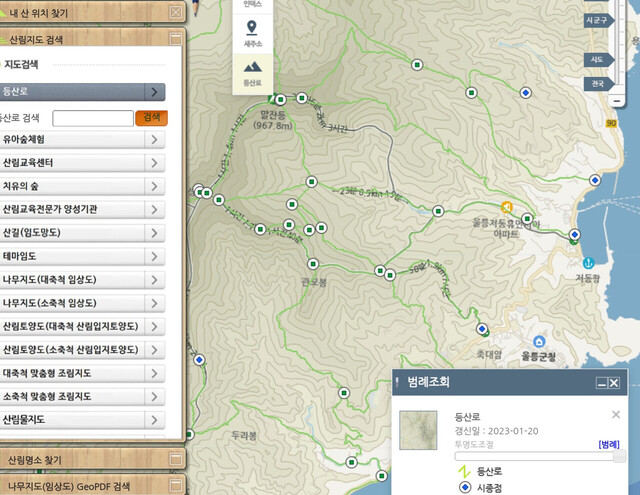Viewport: 640px width, 495px height.
Task: Close the 범례조회 window
Action: (x=614, y=383)
